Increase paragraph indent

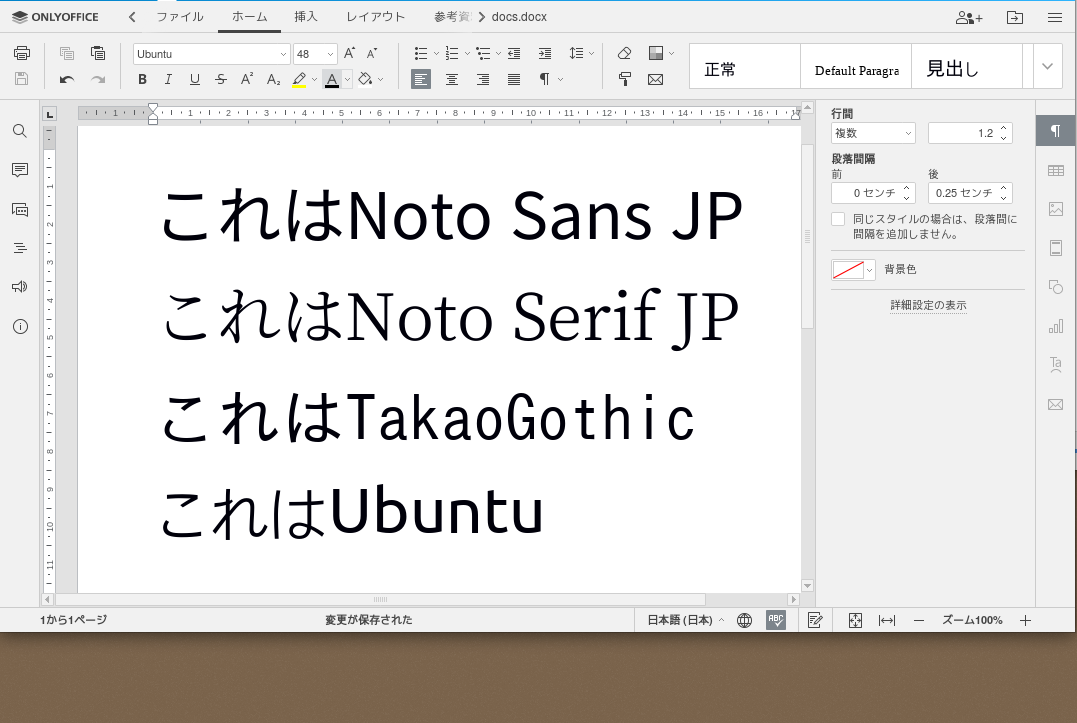click(x=545, y=53)
